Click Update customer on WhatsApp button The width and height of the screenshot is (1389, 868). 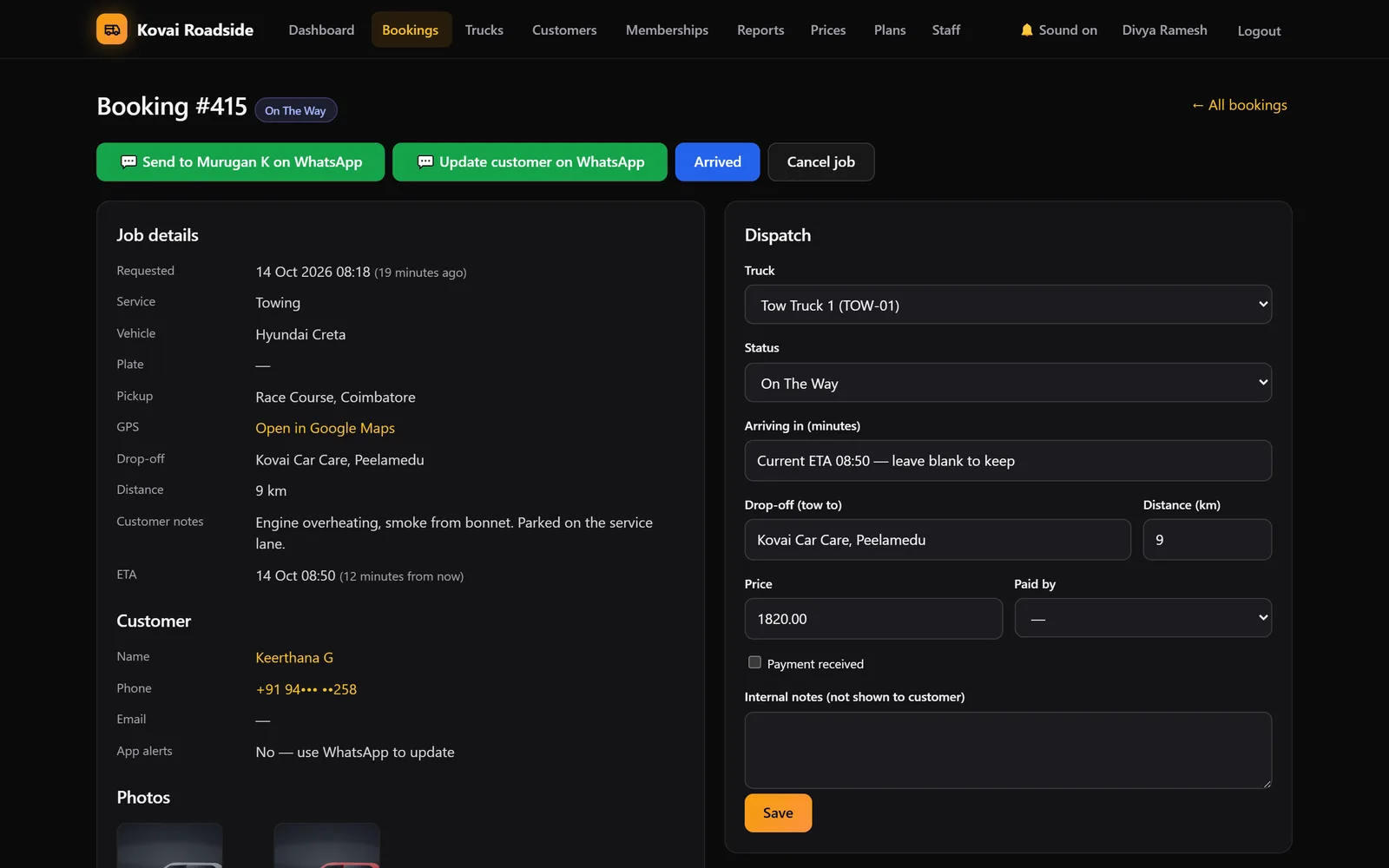tap(530, 162)
